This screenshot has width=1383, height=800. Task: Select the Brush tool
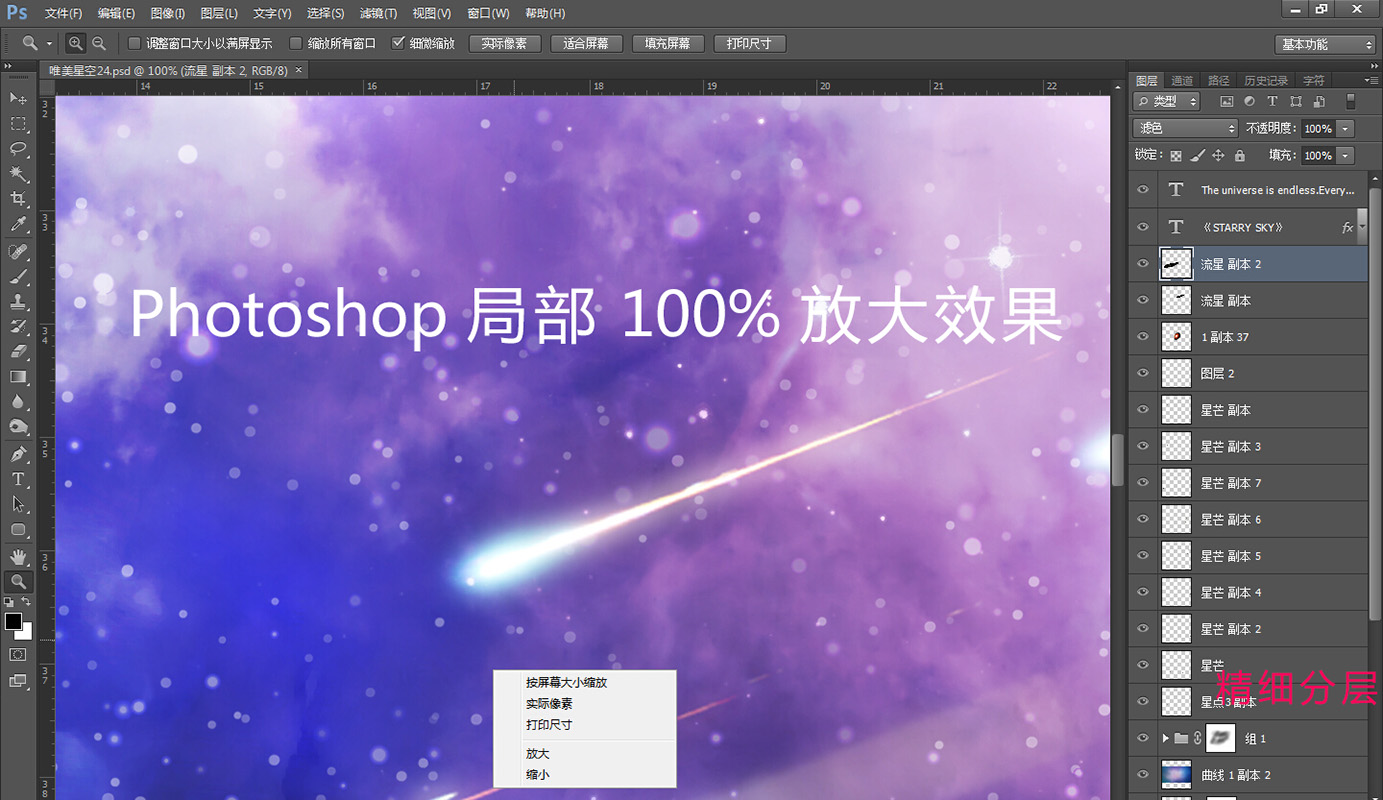18,277
